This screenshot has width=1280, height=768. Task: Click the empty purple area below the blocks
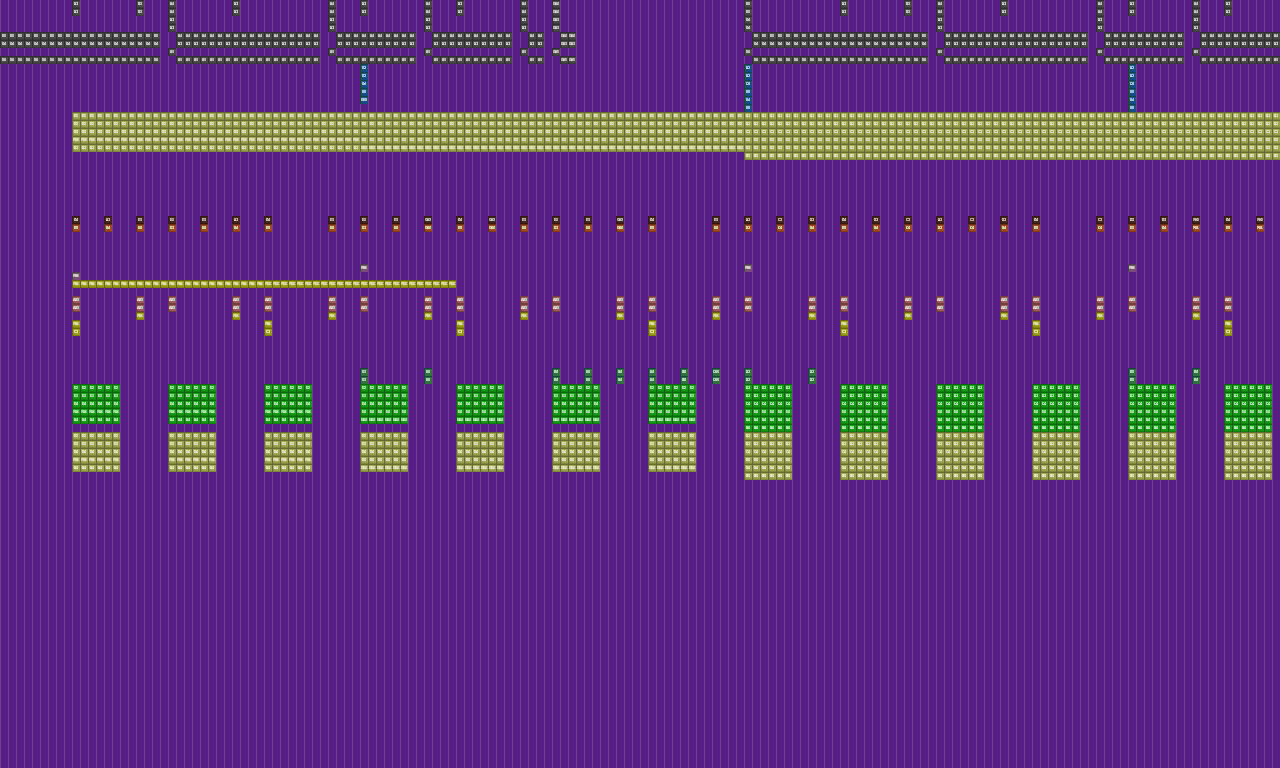640,620
